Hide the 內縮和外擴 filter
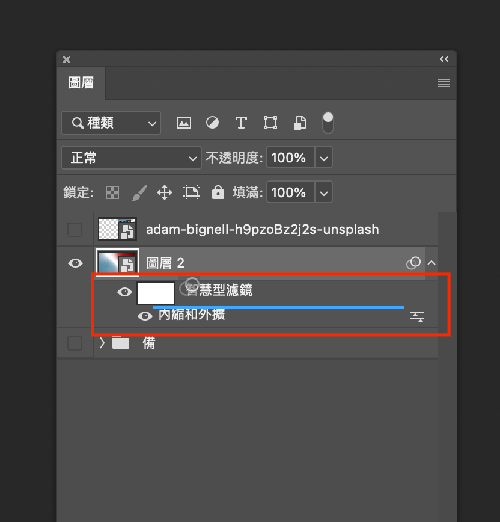Viewport: 500px width, 522px height. coord(145,316)
